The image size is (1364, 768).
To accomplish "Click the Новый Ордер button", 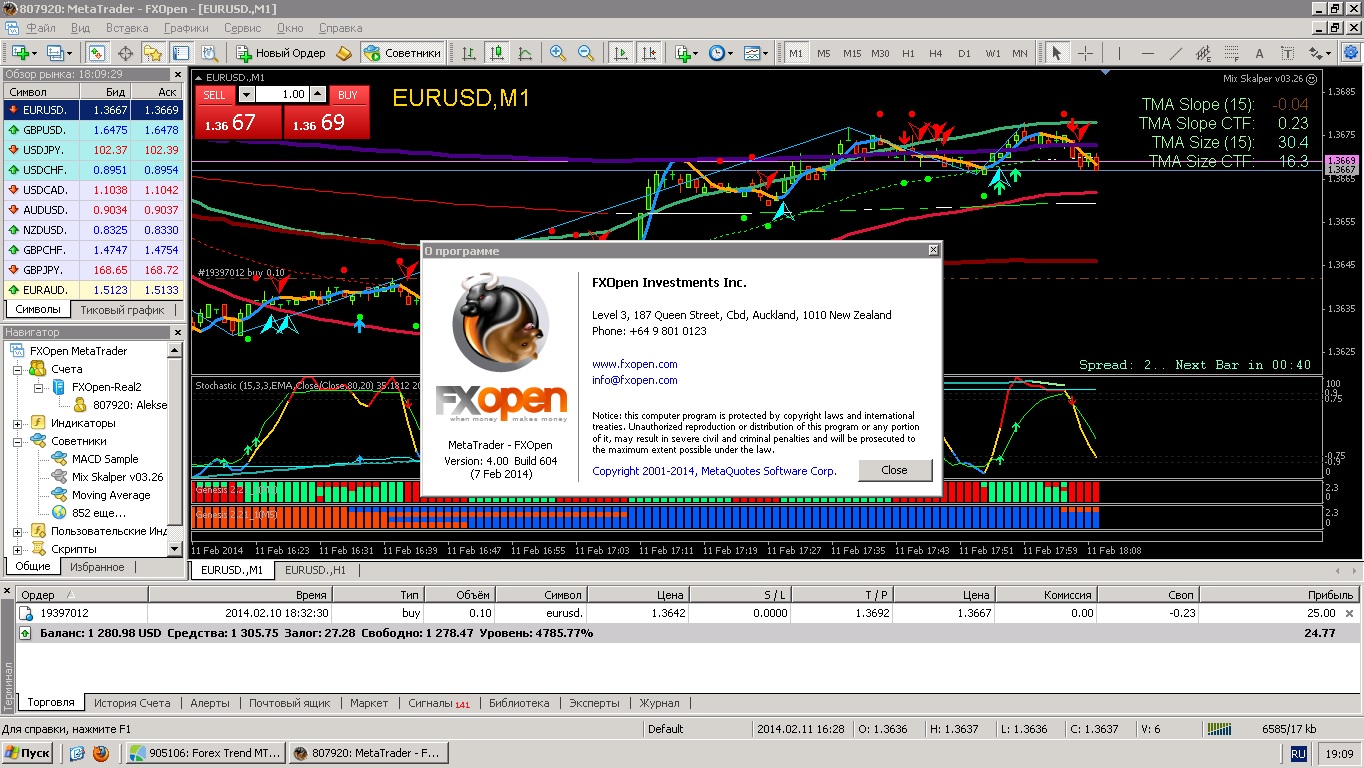I will click(x=281, y=53).
